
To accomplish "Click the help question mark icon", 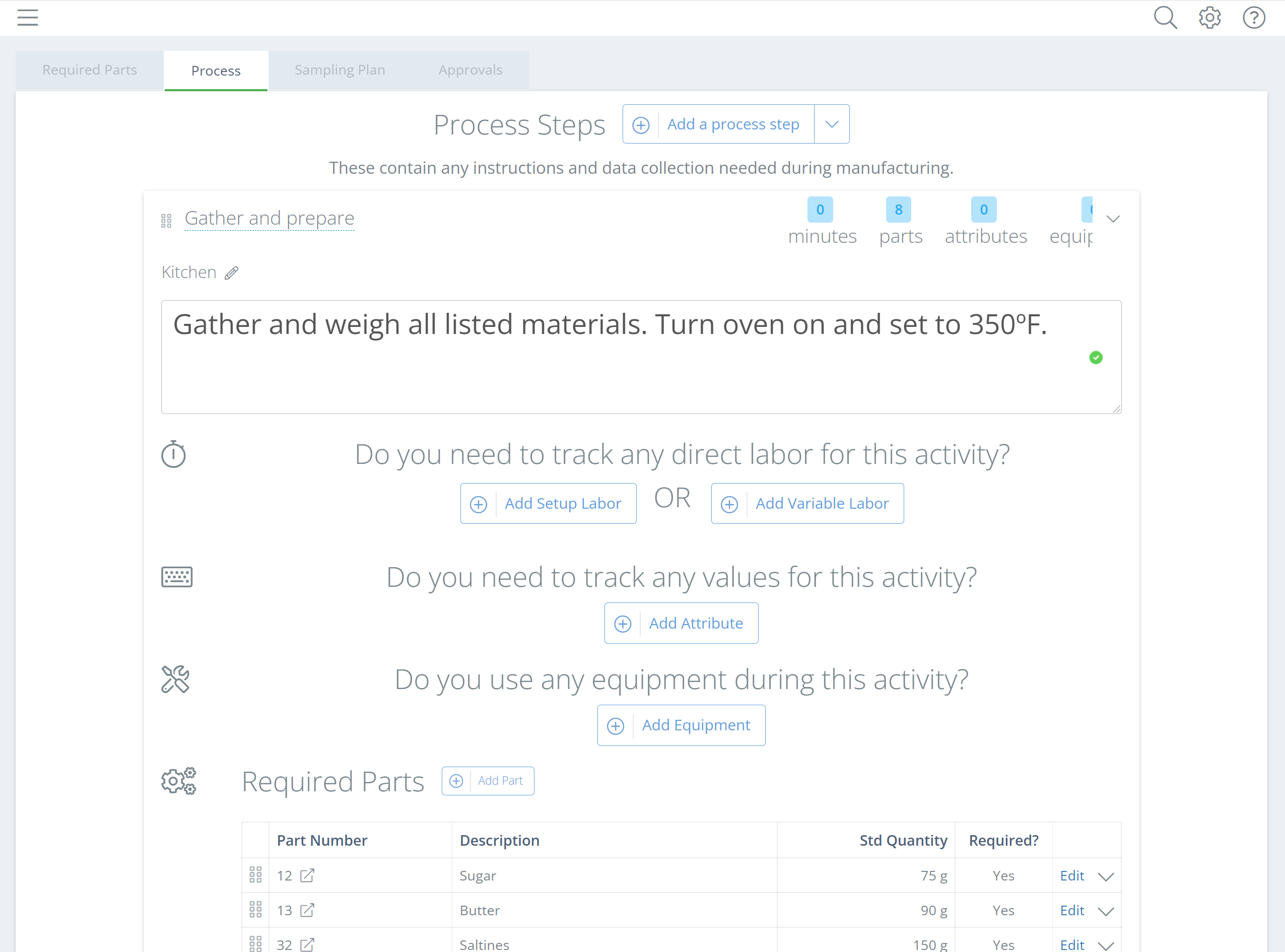I will [1253, 18].
